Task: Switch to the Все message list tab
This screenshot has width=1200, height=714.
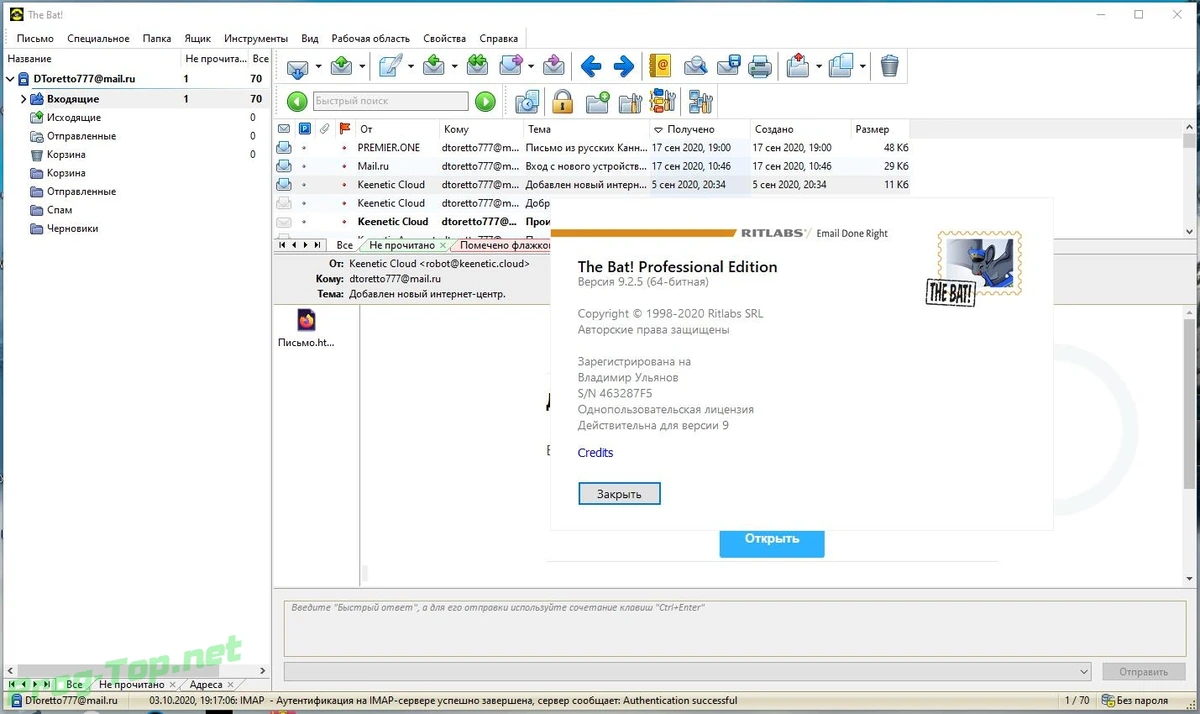Action: 344,245
